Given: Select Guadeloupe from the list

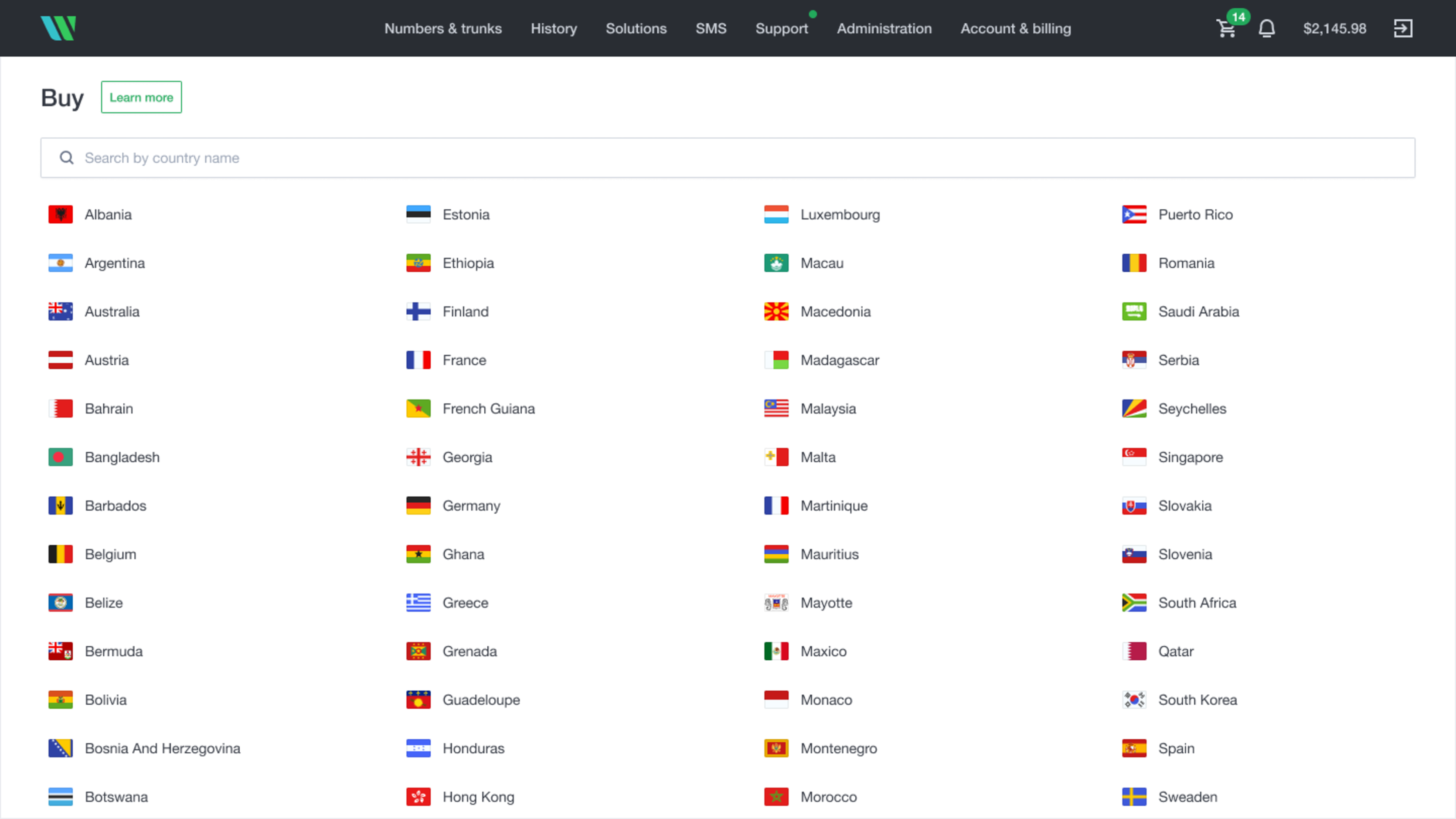Looking at the screenshot, I should pos(481,700).
